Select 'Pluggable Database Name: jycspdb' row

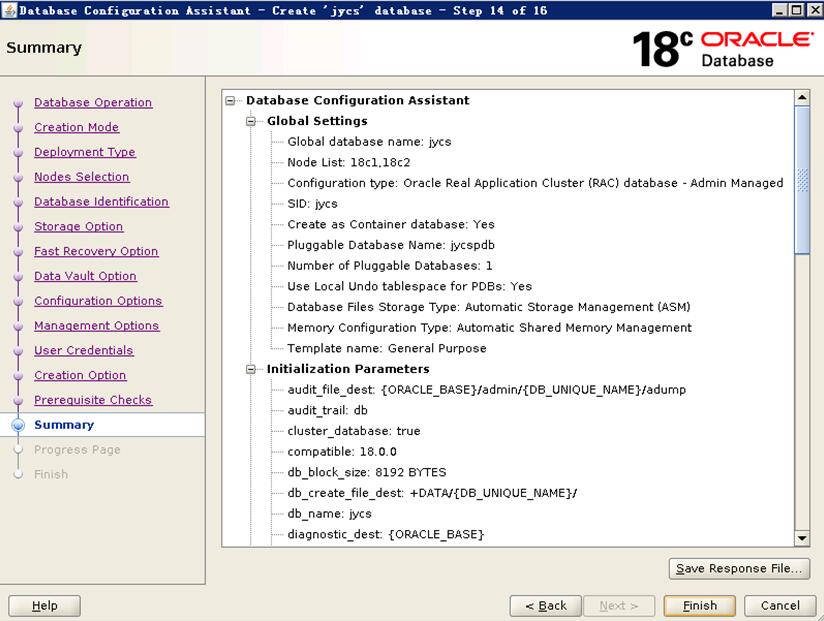(390, 245)
